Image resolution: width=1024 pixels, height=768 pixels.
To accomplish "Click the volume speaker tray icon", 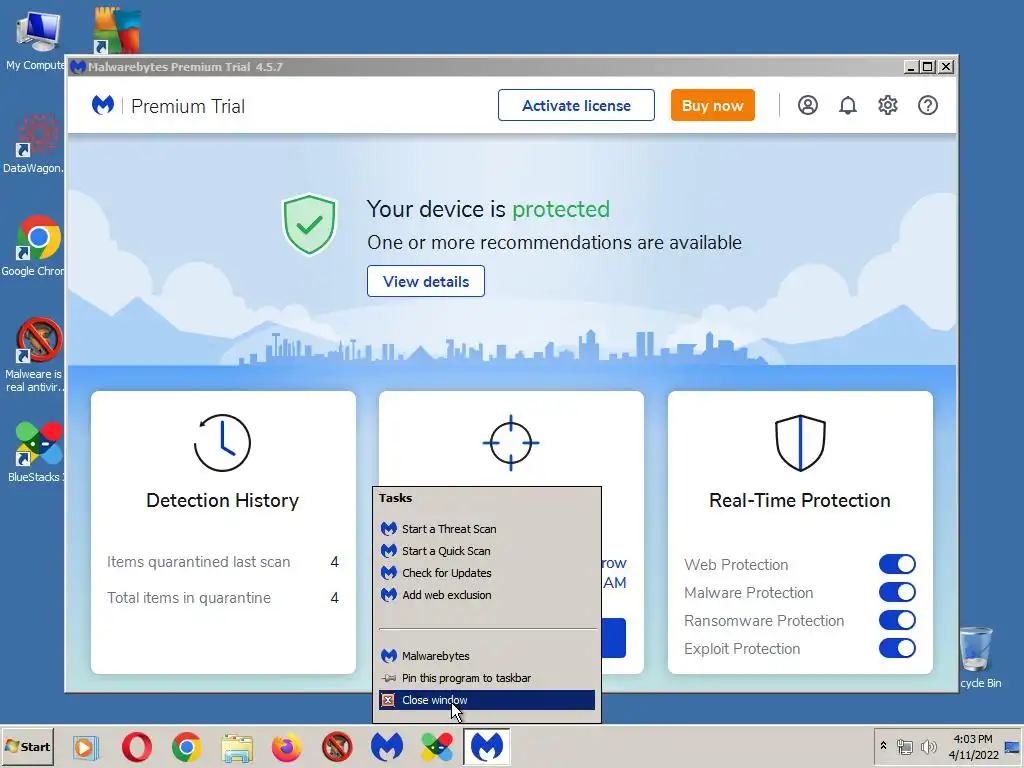I will [928, 746].
